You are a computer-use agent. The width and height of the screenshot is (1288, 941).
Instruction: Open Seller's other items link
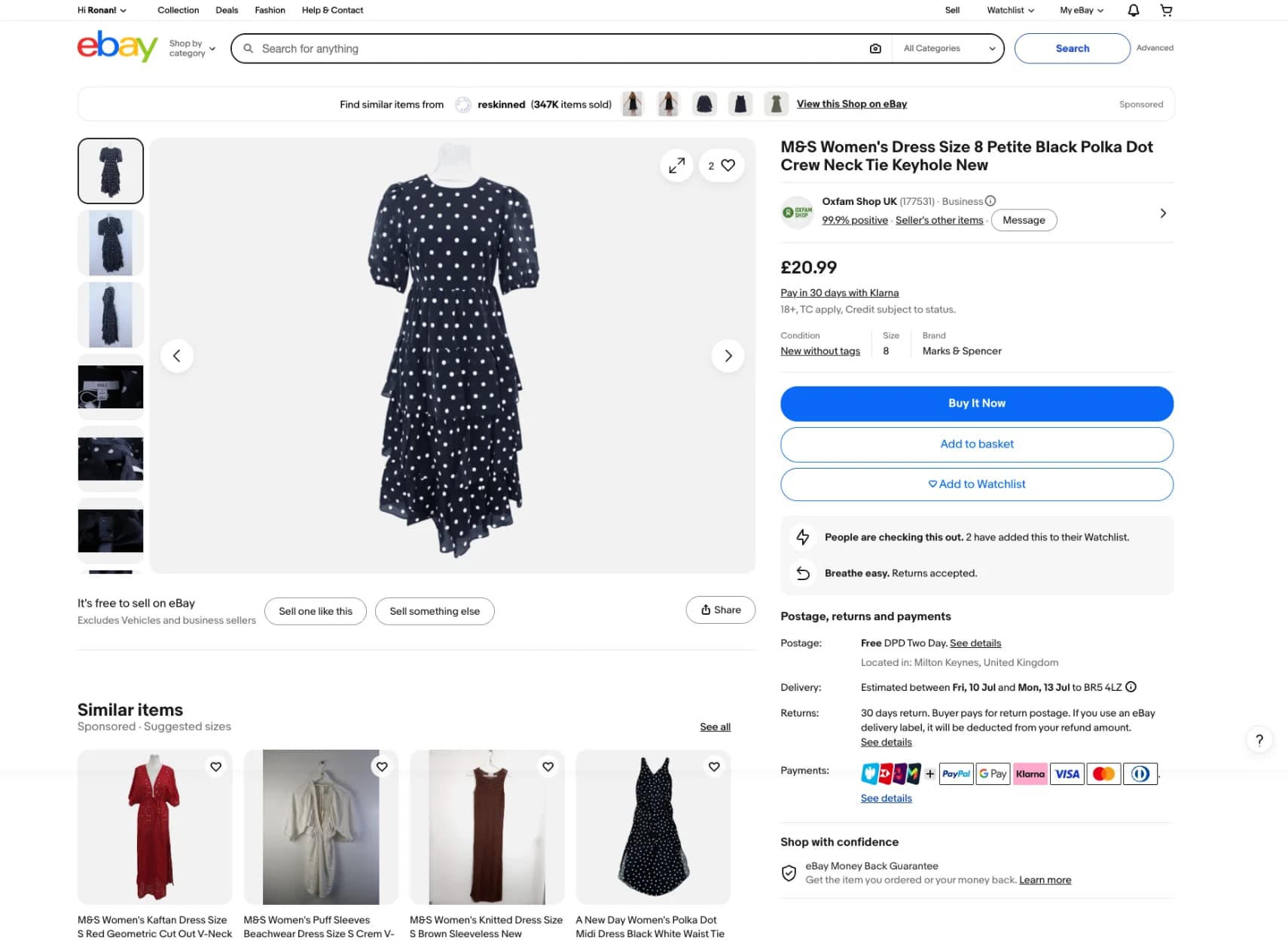point(939,220)
